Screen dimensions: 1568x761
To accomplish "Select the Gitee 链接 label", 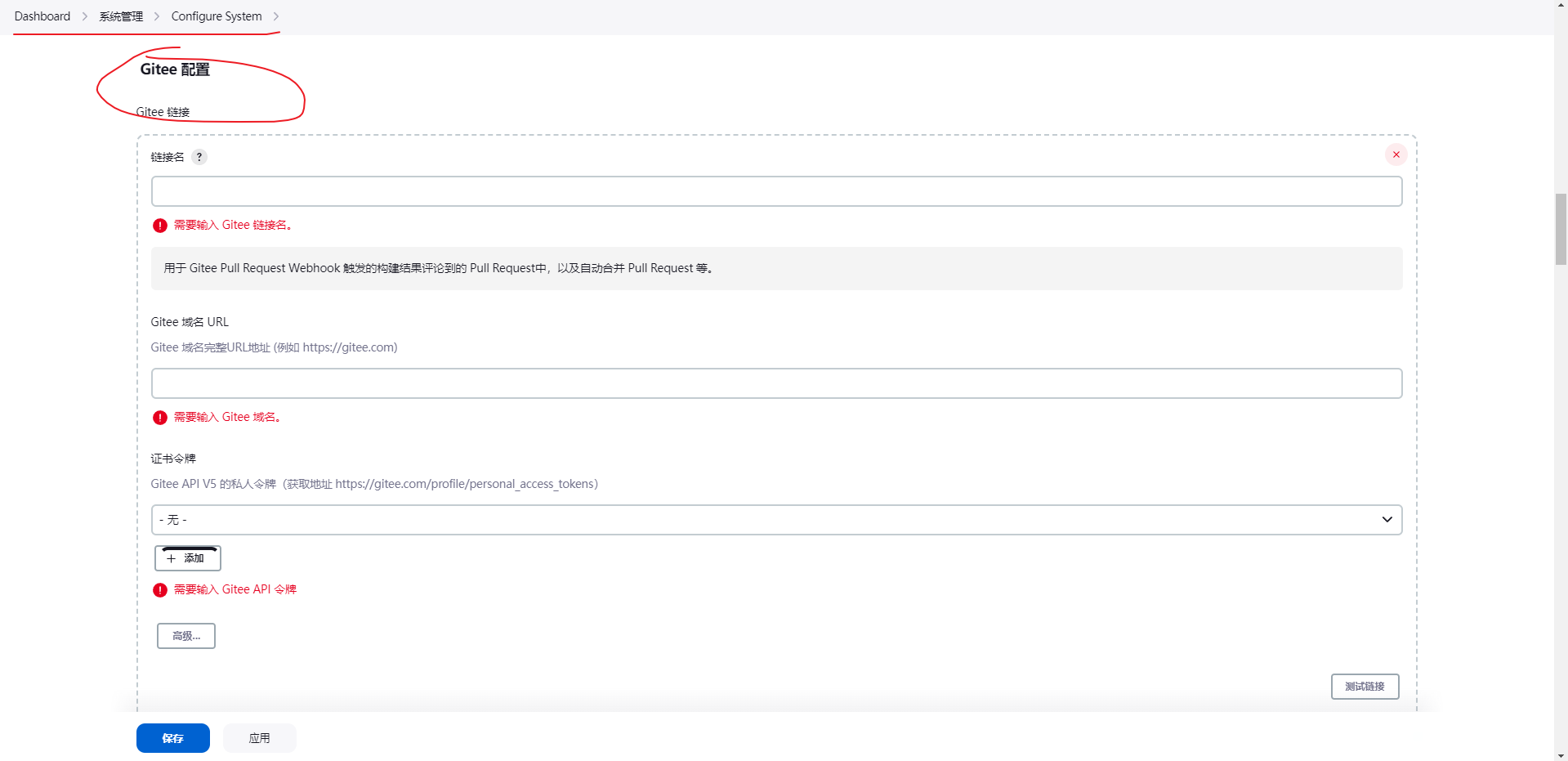I will click(x=163, y=112).
